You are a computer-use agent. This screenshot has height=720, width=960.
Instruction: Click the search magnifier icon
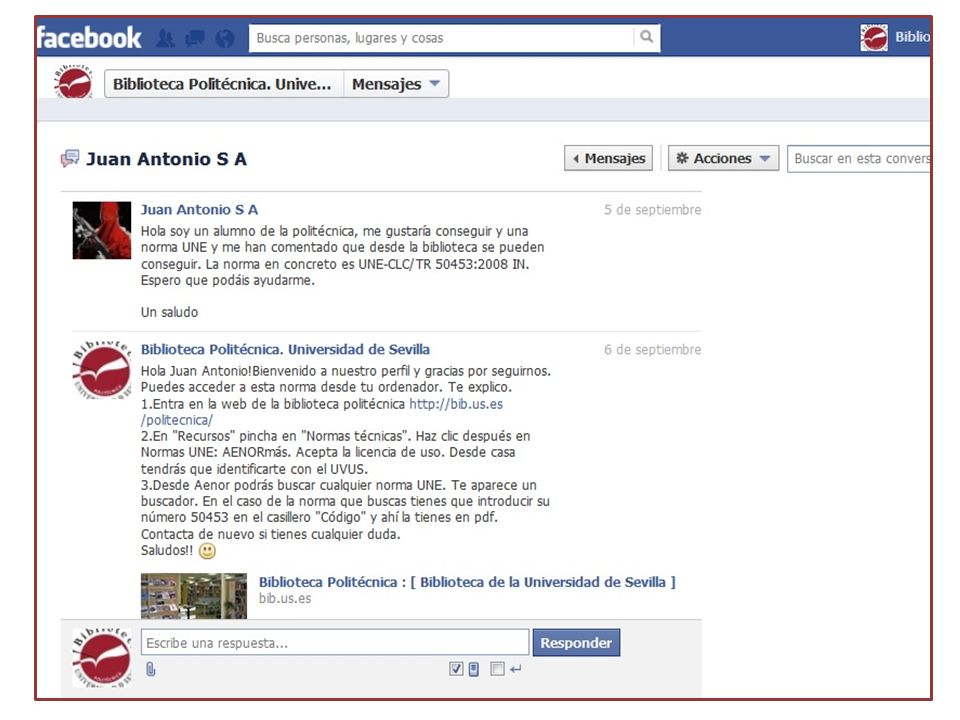[647, 37]
